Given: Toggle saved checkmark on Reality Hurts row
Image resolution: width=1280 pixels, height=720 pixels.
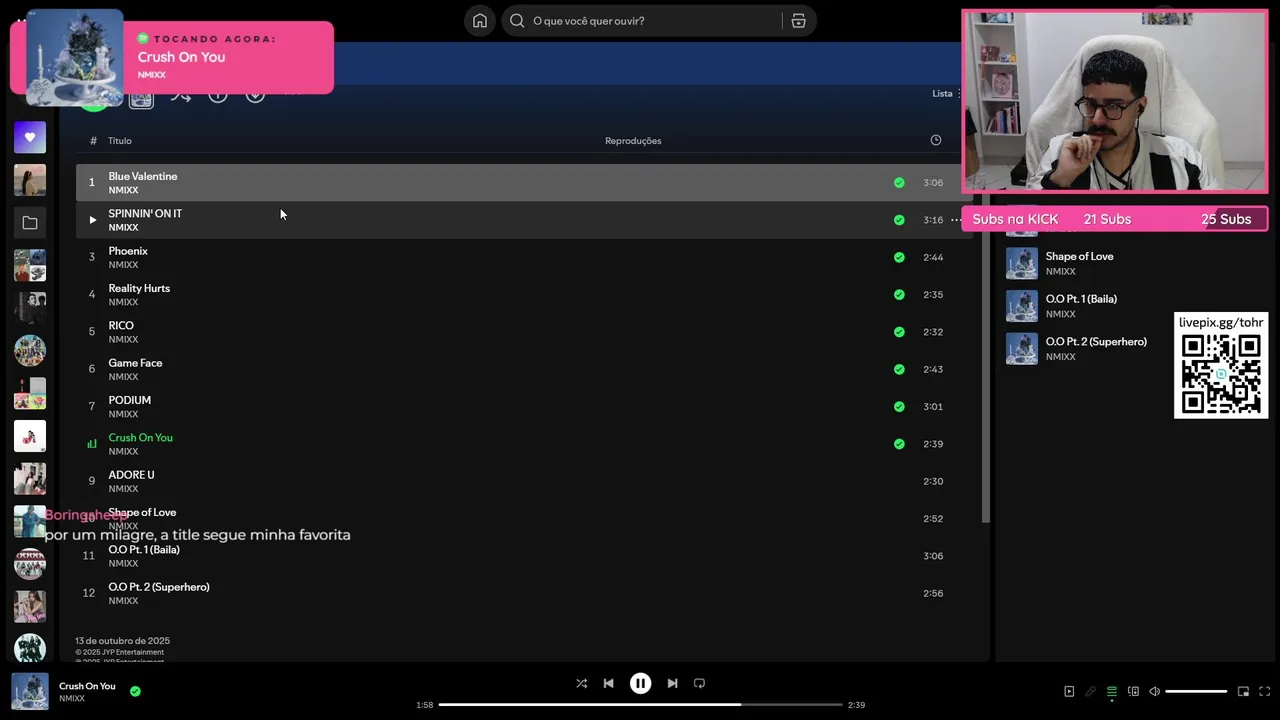Looking at the screenshot, I should point(899,295).
